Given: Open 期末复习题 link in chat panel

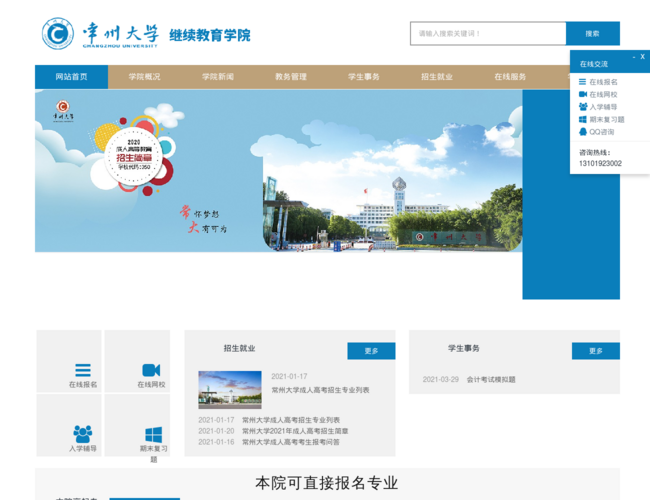Looking at the screenshot, I should click(x=607, y=119).
